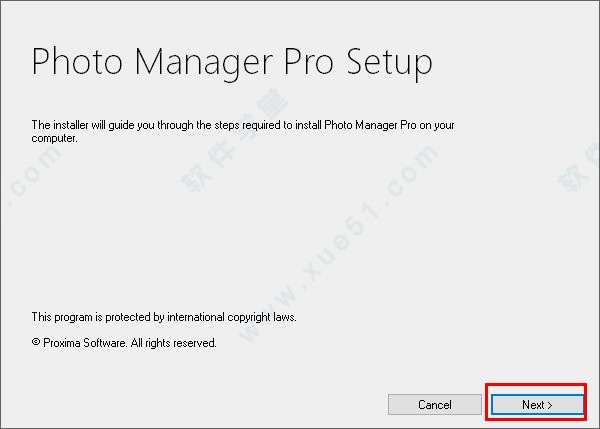The width and height of the screenshot is (600, 429).
Task: Click the arrow symbol on Next
Action: (x=550, y=405)
